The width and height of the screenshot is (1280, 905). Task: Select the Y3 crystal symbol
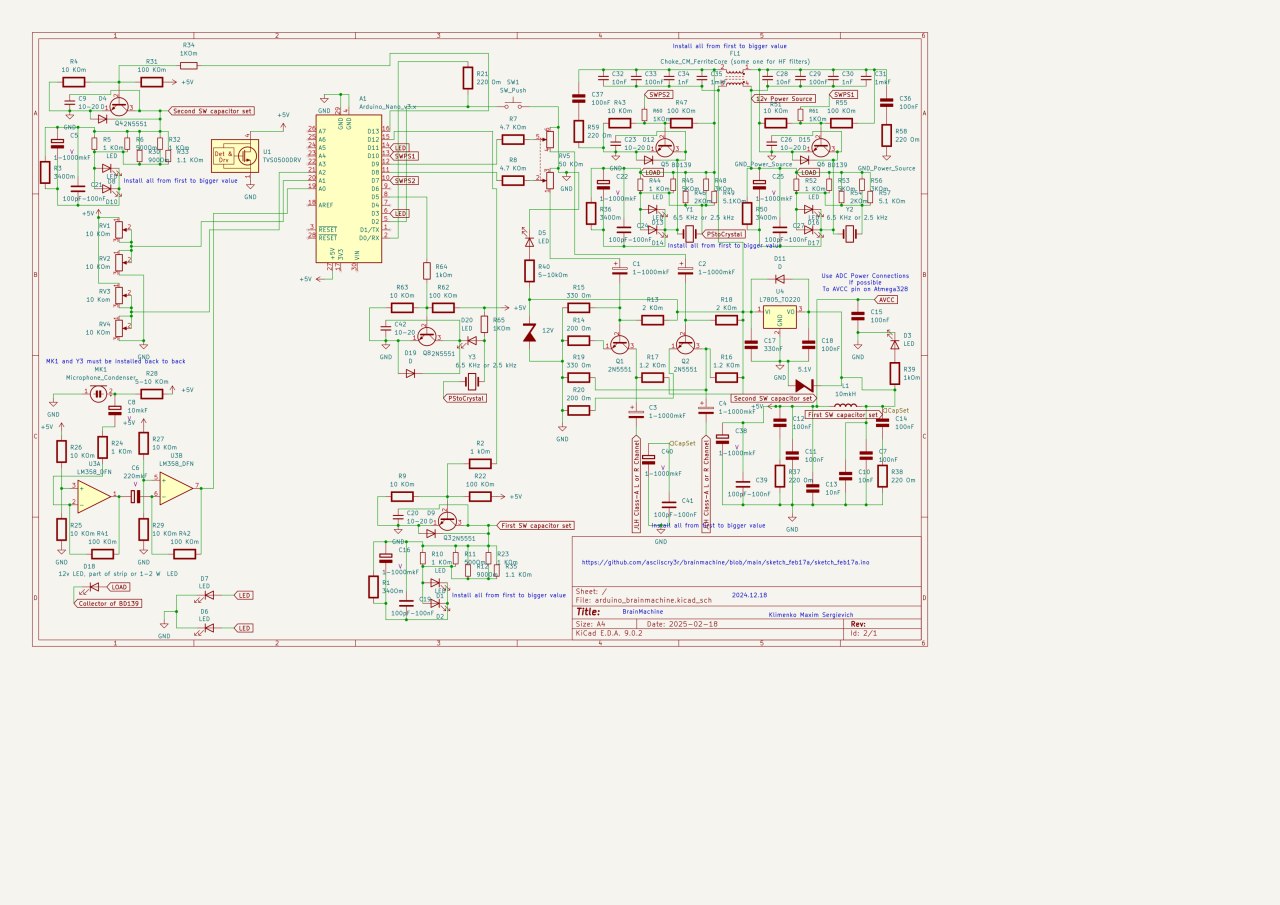(x=472, y=381)
